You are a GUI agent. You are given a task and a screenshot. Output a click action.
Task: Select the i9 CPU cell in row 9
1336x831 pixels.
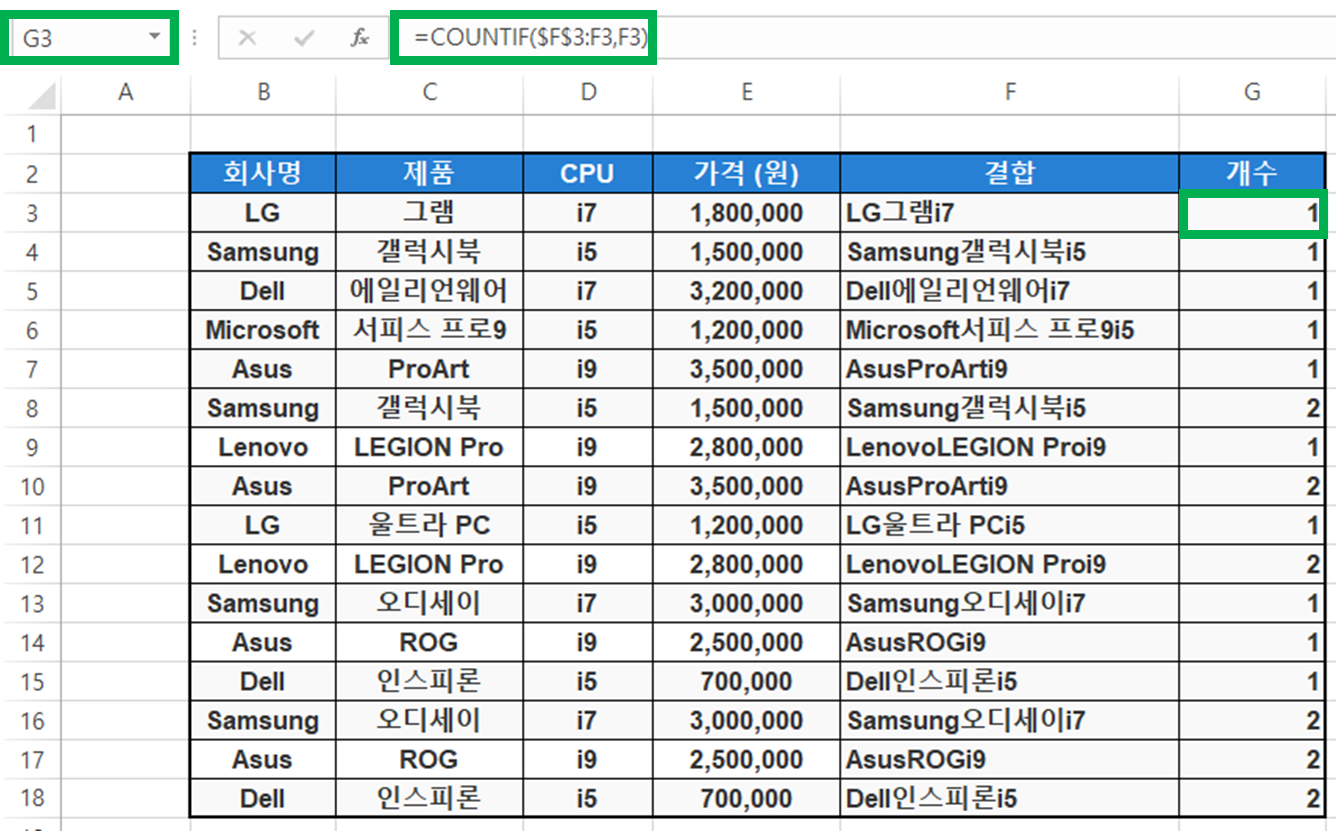[x=588, y=447]
